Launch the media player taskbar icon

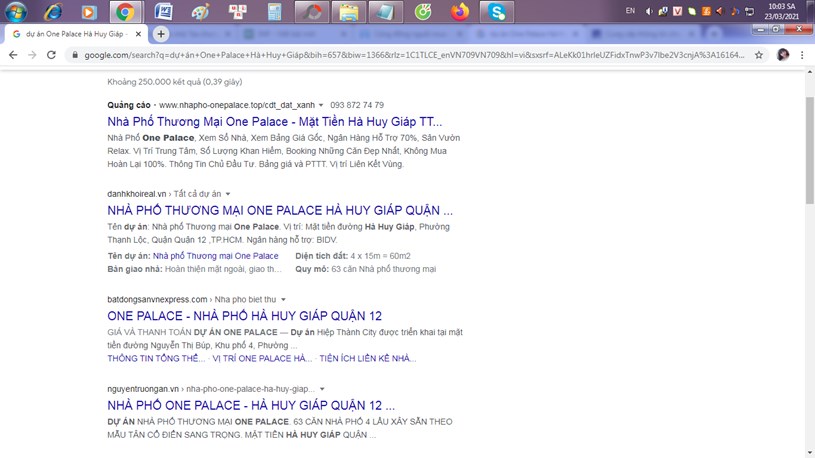coord(89,11)
